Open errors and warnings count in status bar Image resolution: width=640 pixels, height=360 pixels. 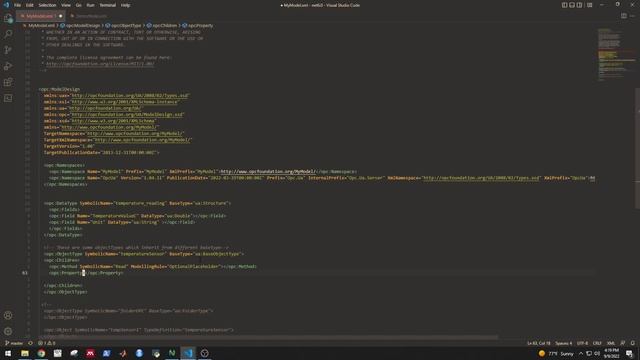pos(46,343)
